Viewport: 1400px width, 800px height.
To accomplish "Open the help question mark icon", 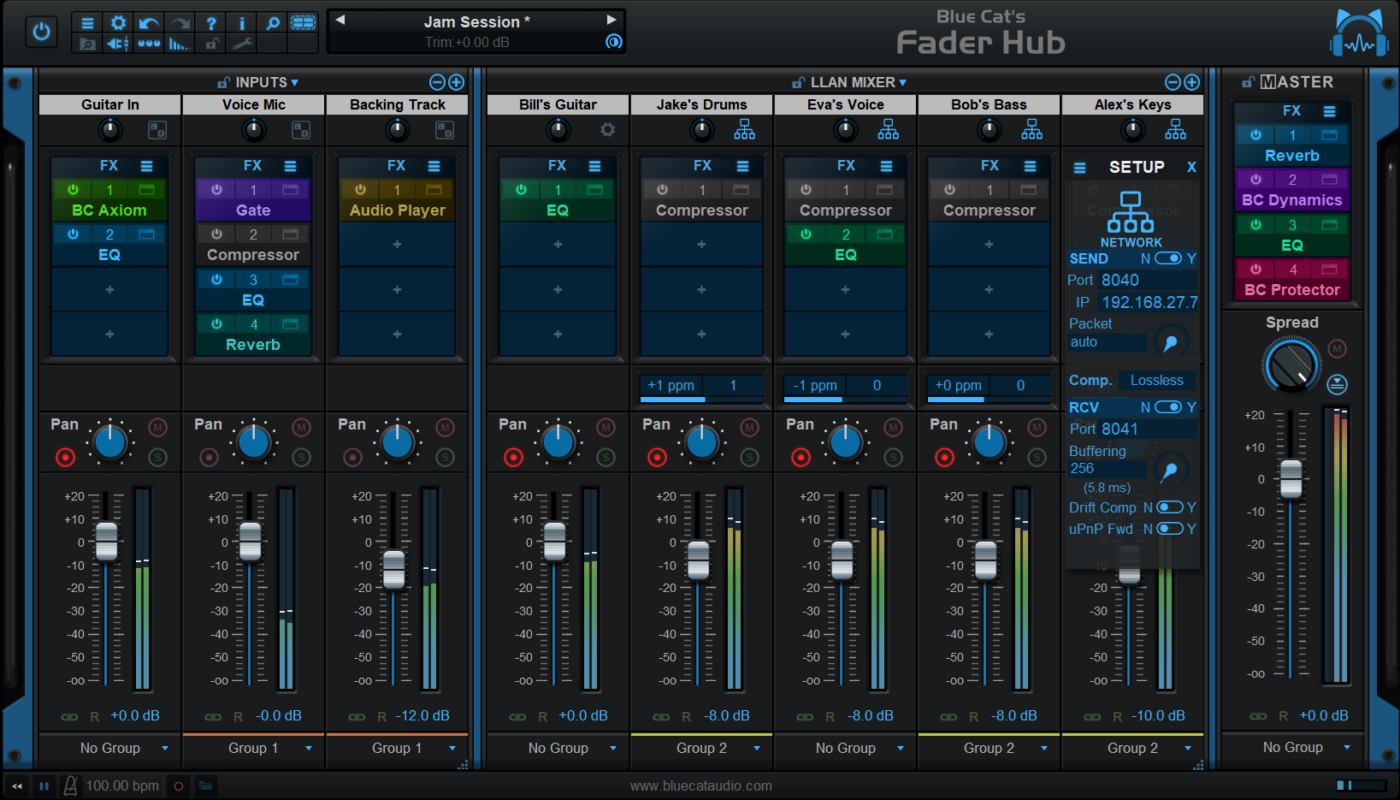I will (211, 23).
